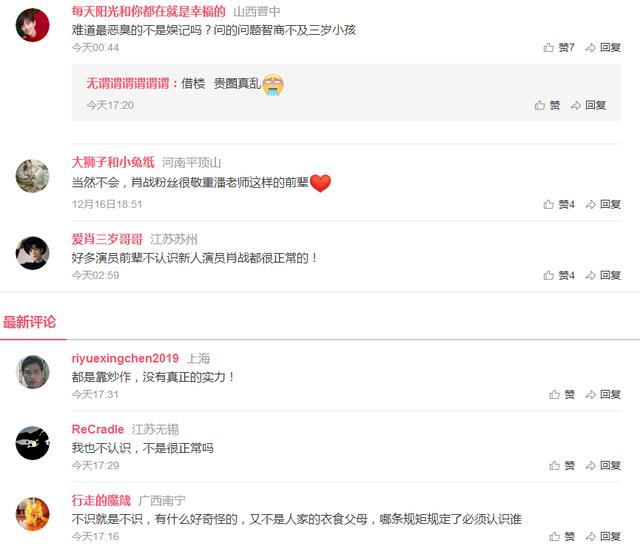Reply to ReCradle's comment

pos(603,466)
